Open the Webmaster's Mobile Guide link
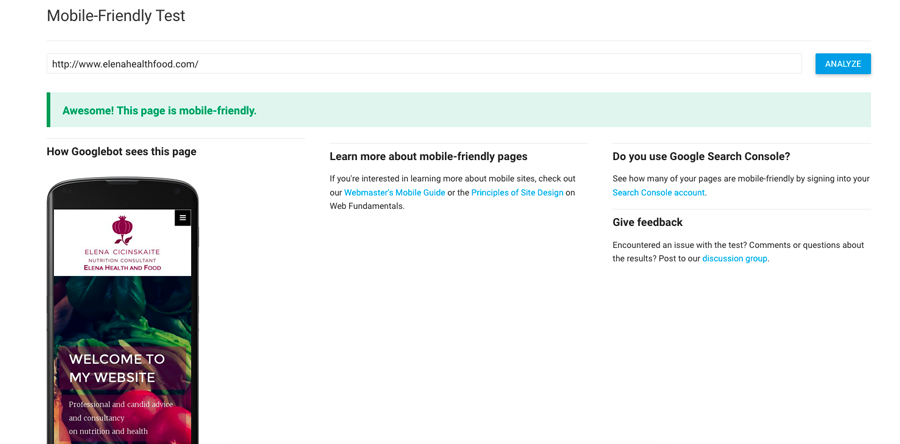Viewport: 900px width, 444px height. [x=394, y=193]
